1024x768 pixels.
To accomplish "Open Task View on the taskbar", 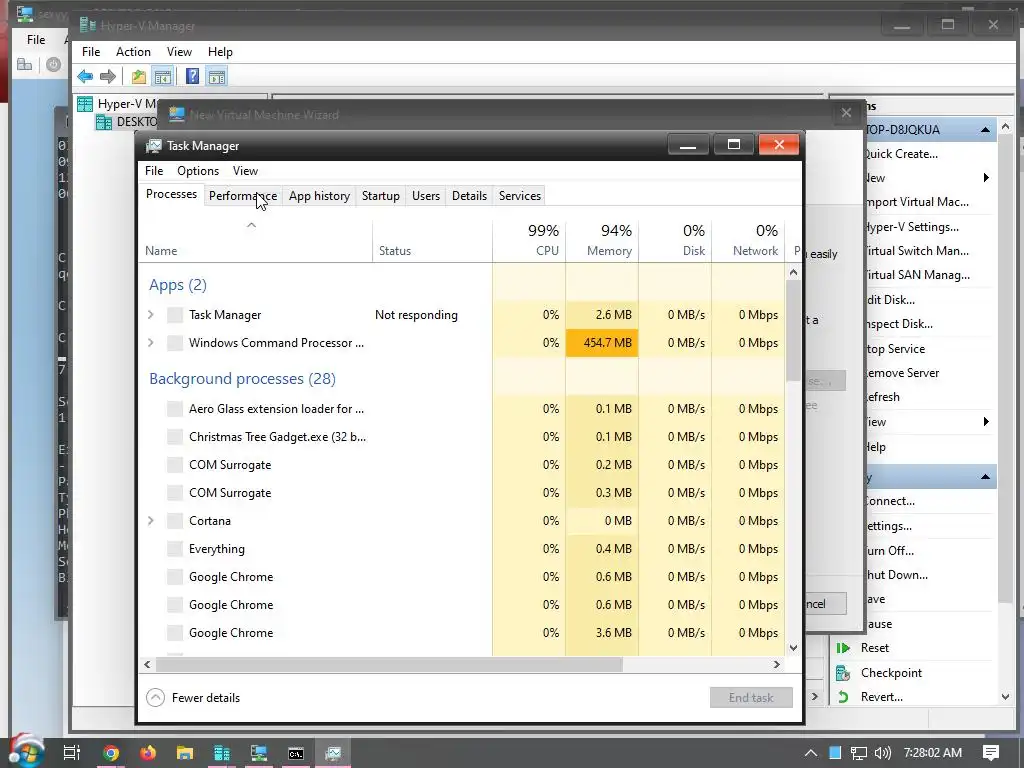I will click(72, 753).
